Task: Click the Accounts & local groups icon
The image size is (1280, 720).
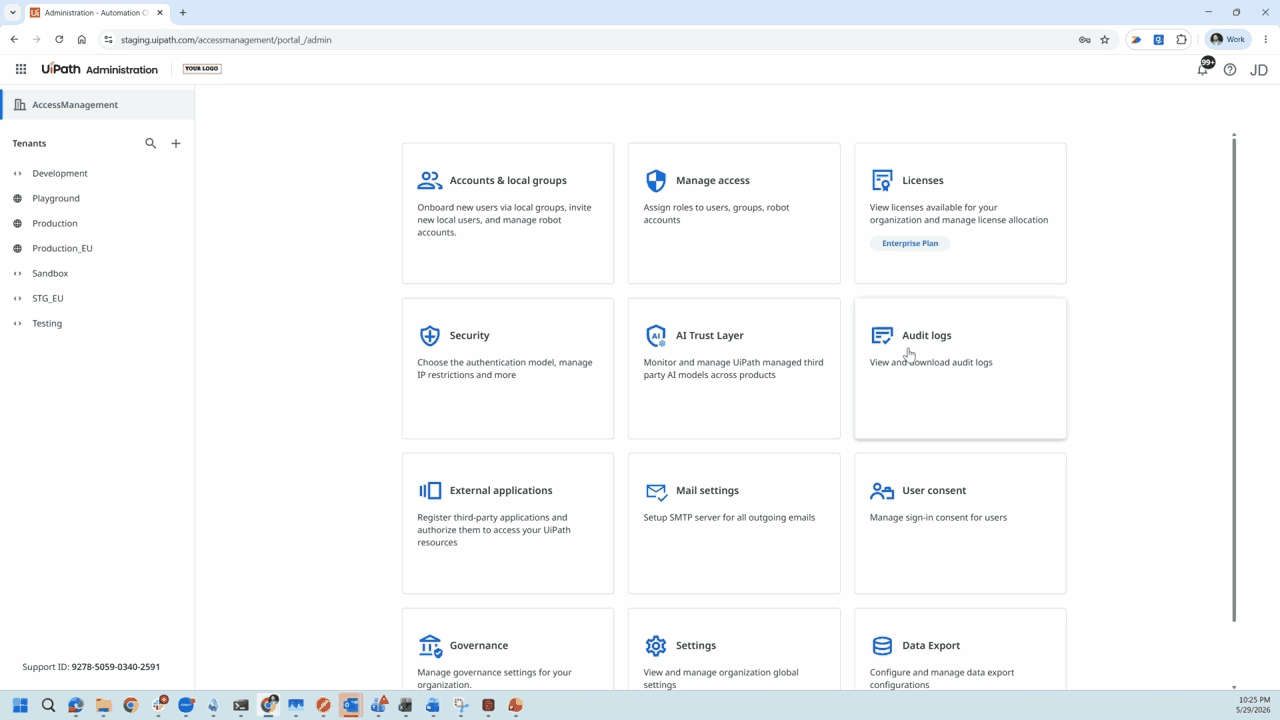Action: 430,180
